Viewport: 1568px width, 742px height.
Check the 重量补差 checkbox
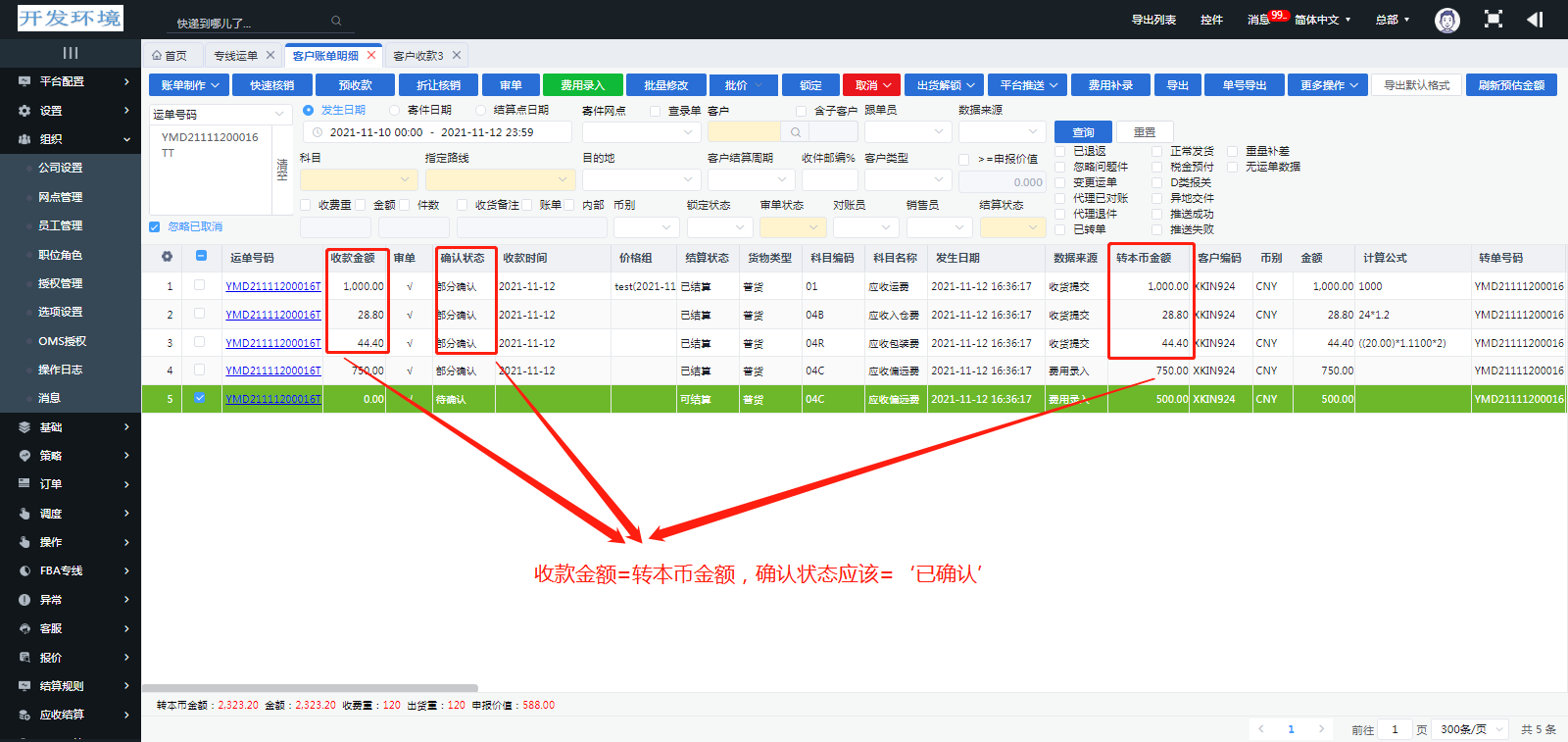click(x=1233, y=151)
